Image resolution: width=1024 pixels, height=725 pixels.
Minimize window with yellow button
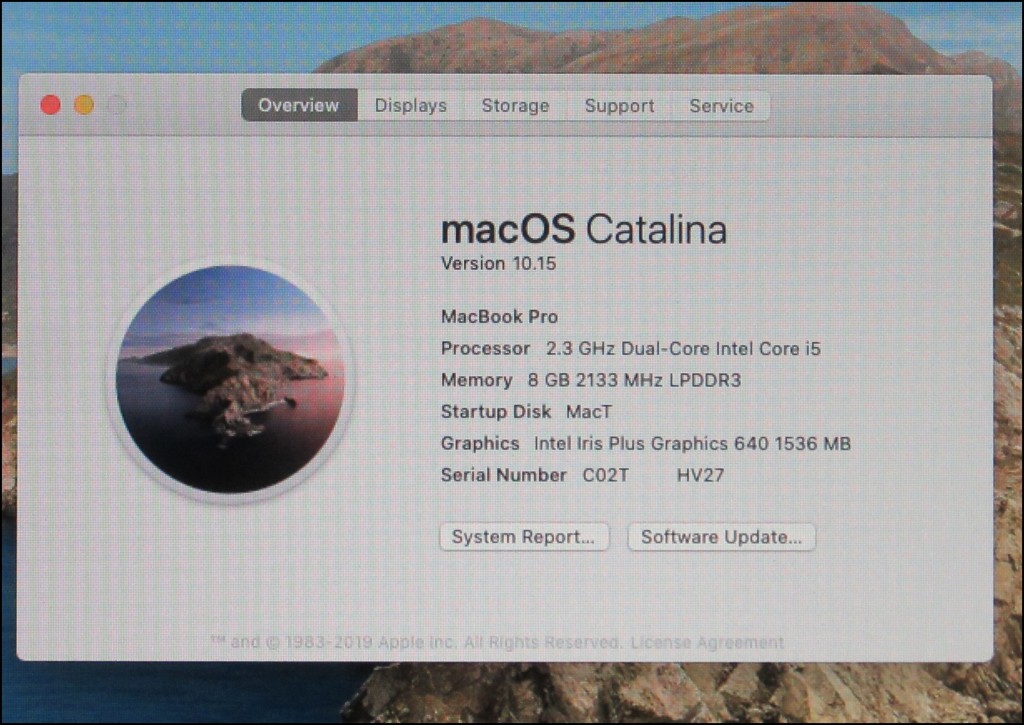click(84, 105)
